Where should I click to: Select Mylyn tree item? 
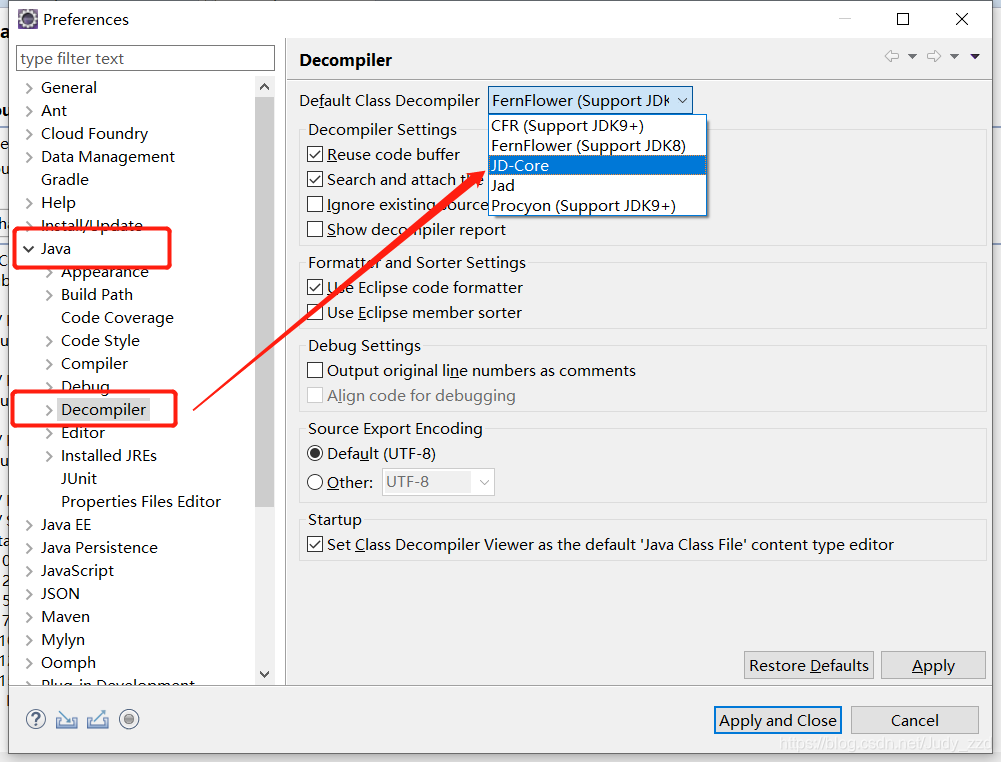[x=63, y=639]
